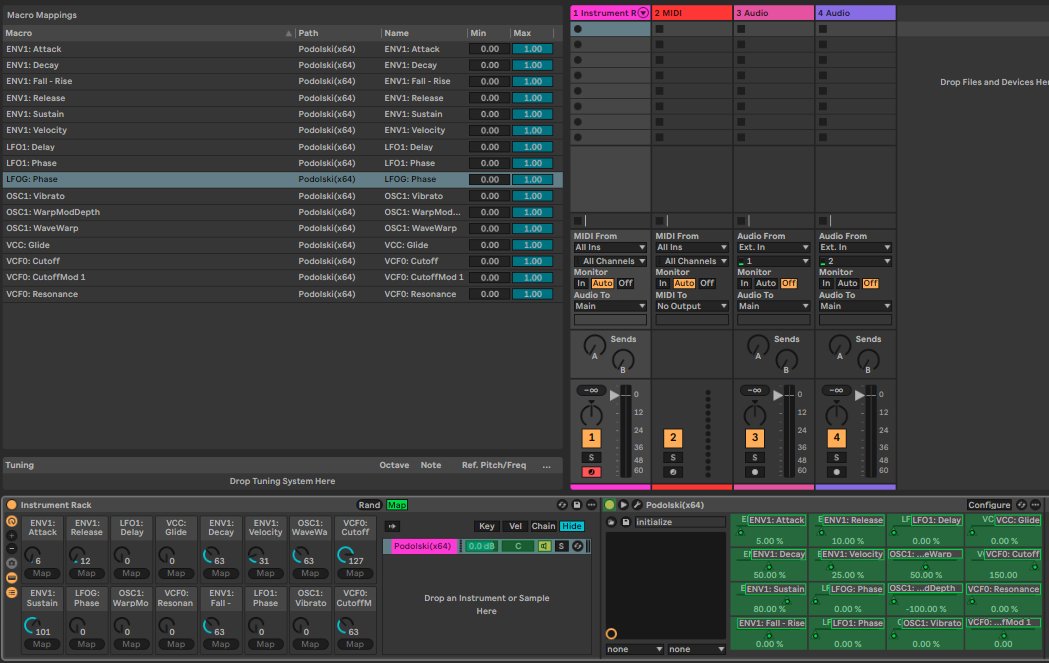Arm track 2 MIDI for recording
This screenshot has height=663, width=1049.
click(673, 472)
